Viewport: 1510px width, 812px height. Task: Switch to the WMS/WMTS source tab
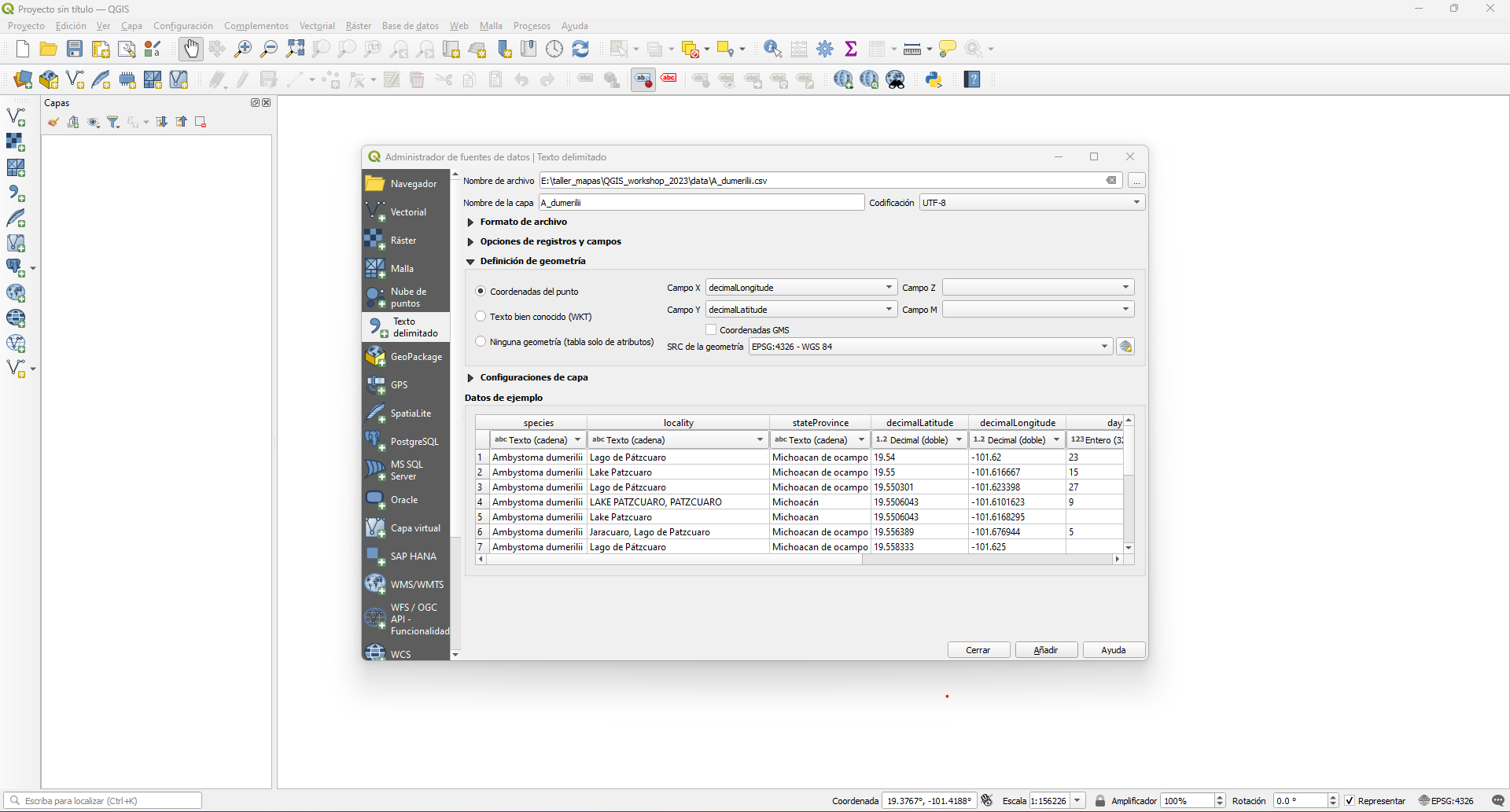pos(406,584)
